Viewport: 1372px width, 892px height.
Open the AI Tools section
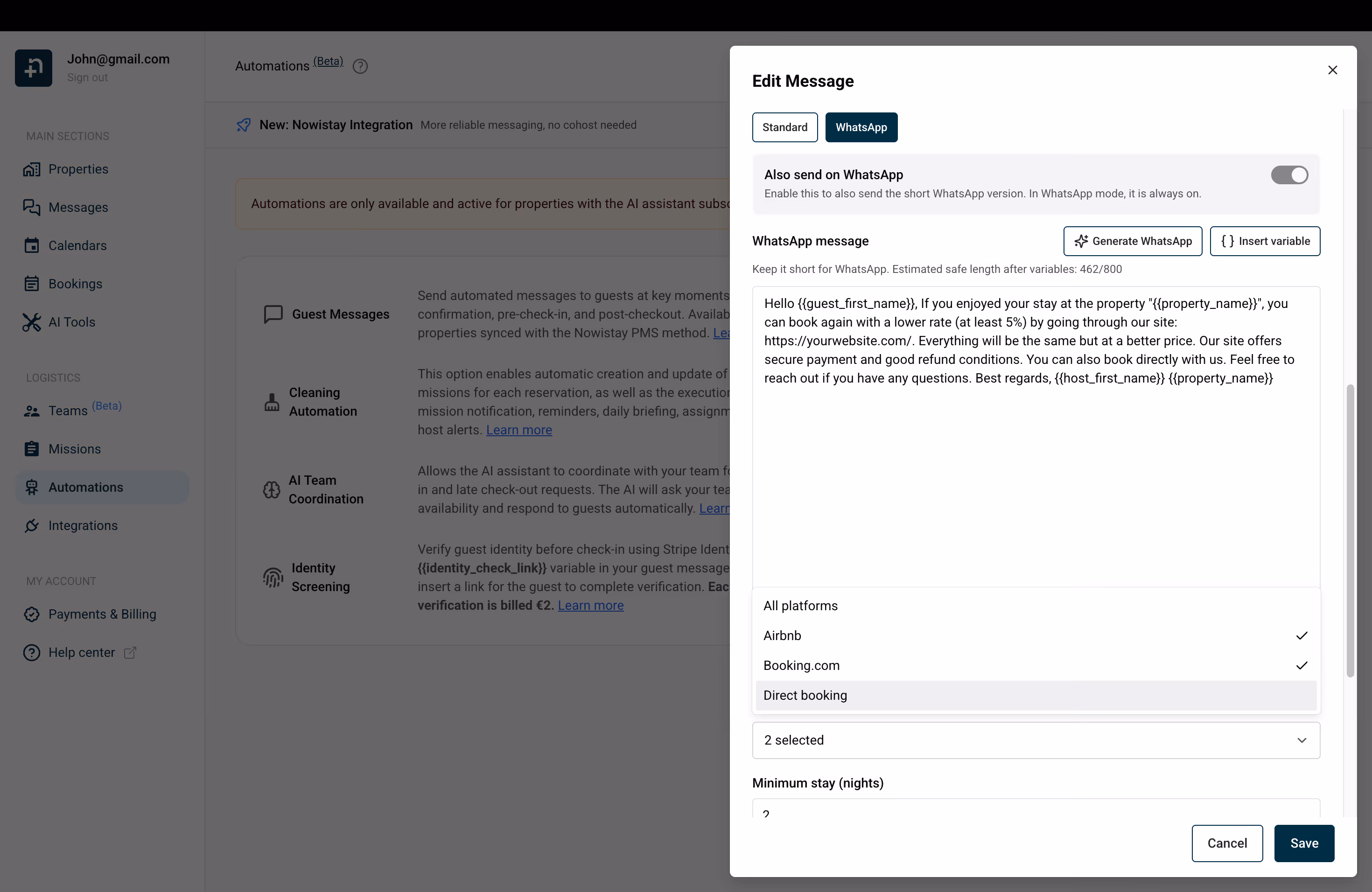[x=71, y=322]
